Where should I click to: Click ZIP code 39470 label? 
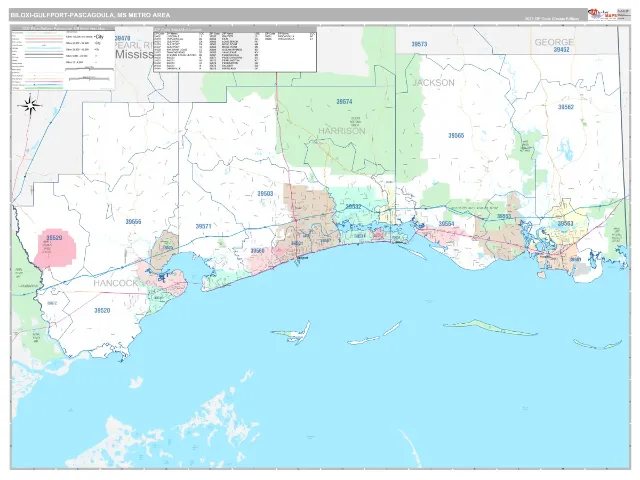click(122, 38)
